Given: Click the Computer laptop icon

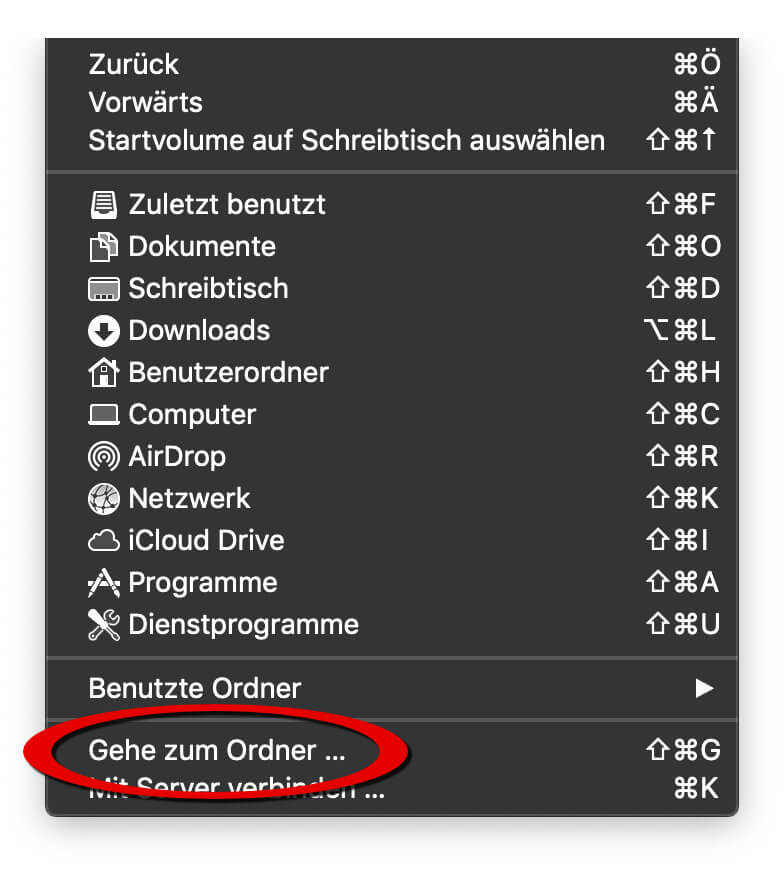Looking at the screenshot, I should click(x=104, y=415).
